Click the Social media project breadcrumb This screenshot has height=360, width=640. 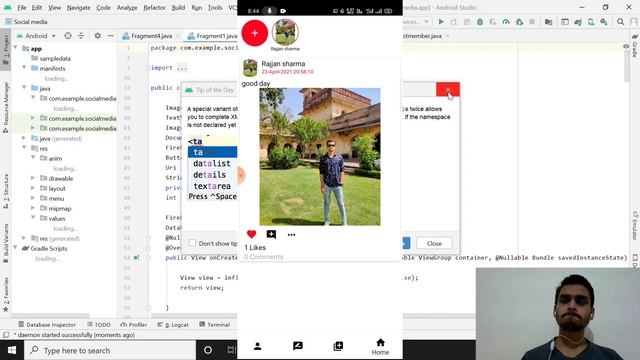pos(26,22)
